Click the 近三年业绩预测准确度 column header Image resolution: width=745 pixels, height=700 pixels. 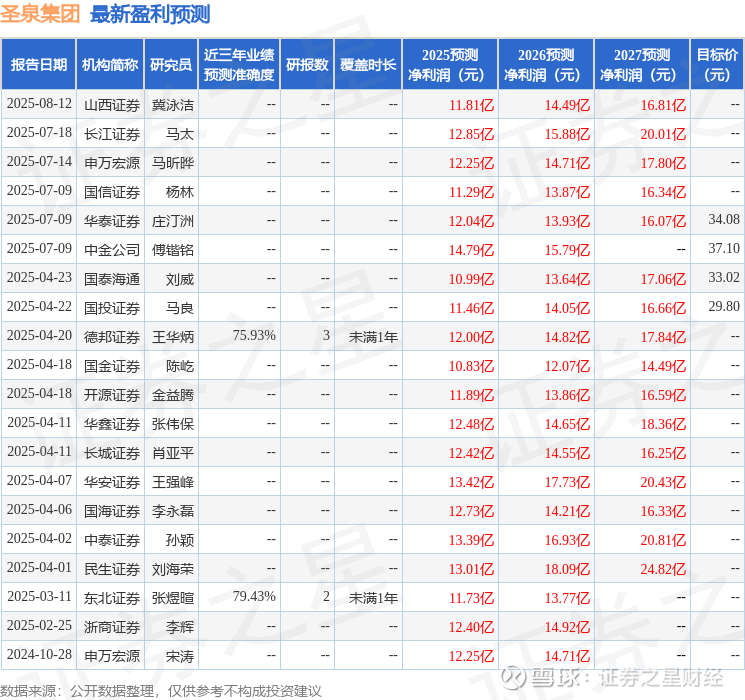click(239, 65)
